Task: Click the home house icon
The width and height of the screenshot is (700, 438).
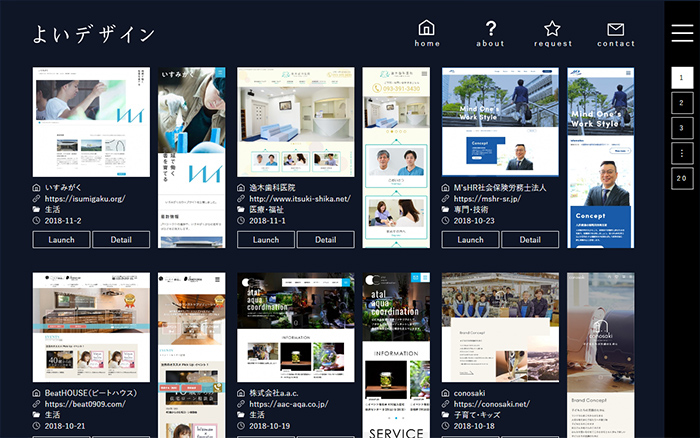Action: pyautogui.click(x=427, y=29)
